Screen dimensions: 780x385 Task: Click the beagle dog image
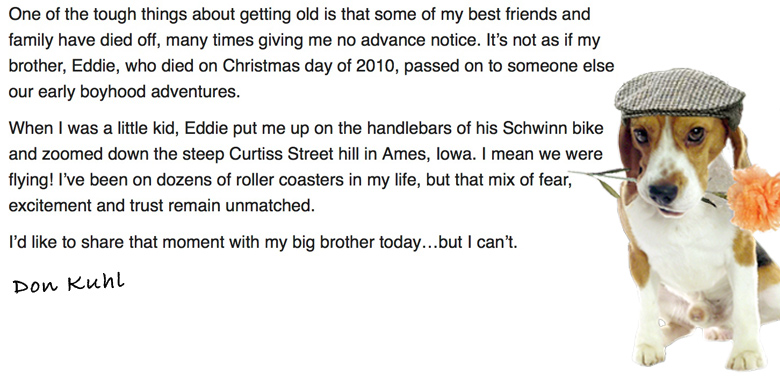click(691, 219)
